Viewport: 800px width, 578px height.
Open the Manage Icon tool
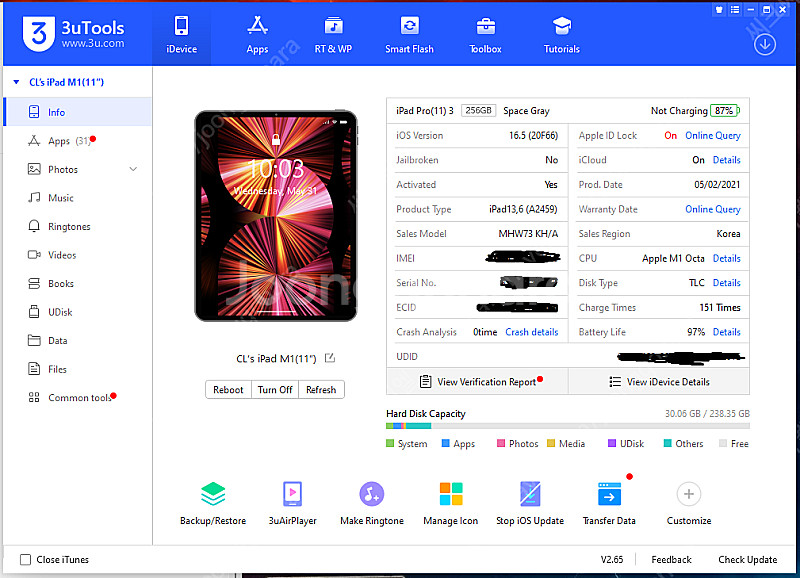[x=451, y=494]
